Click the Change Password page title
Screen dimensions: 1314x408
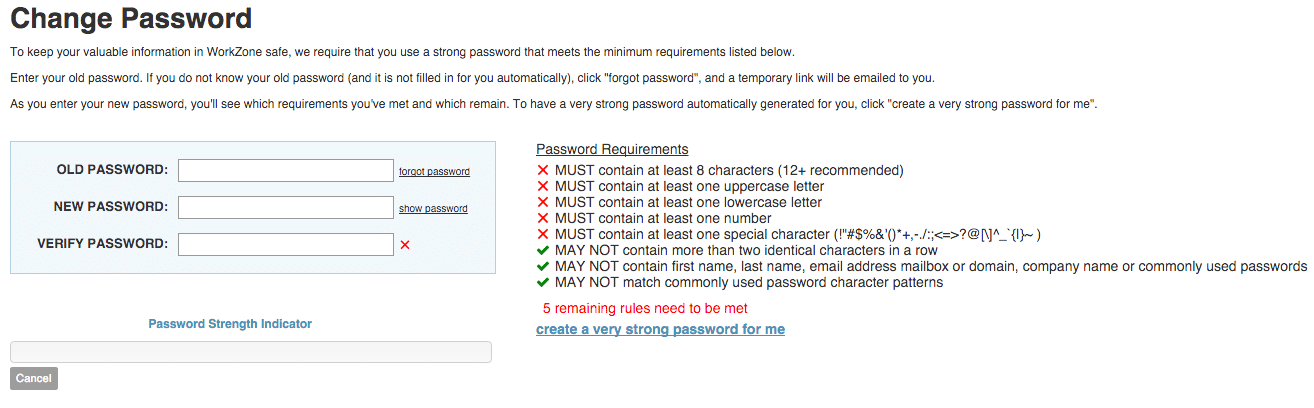(131, 18)
